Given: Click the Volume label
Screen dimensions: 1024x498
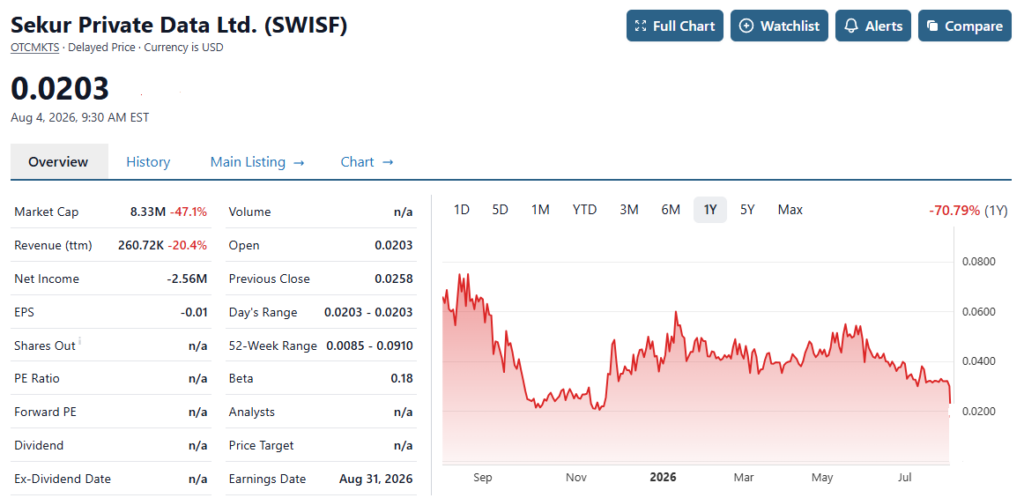Looking at the screenshot, I should click(x=249, y=211).
